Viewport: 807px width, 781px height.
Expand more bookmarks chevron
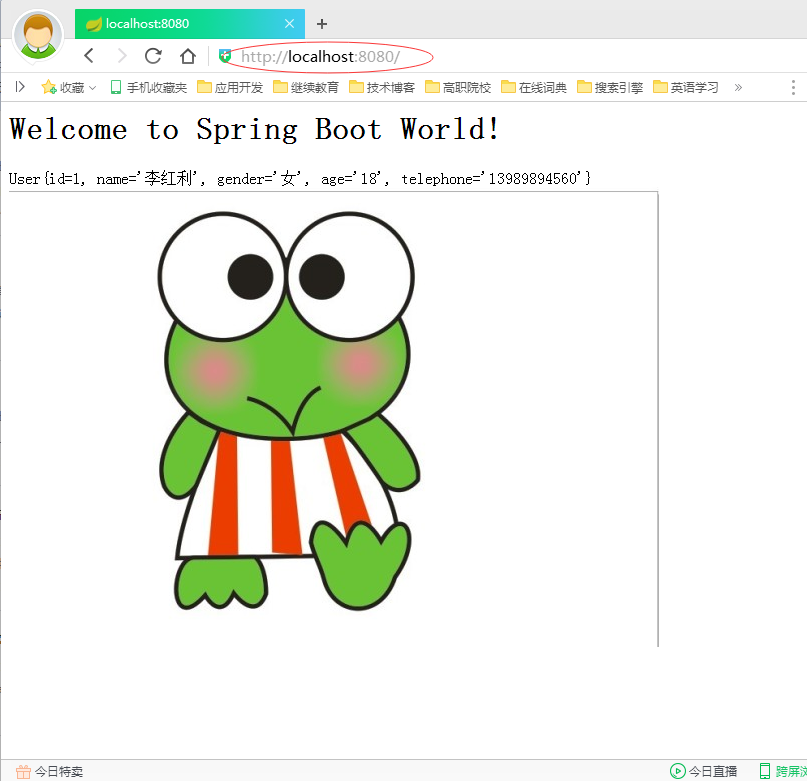(x=738, y=88)
